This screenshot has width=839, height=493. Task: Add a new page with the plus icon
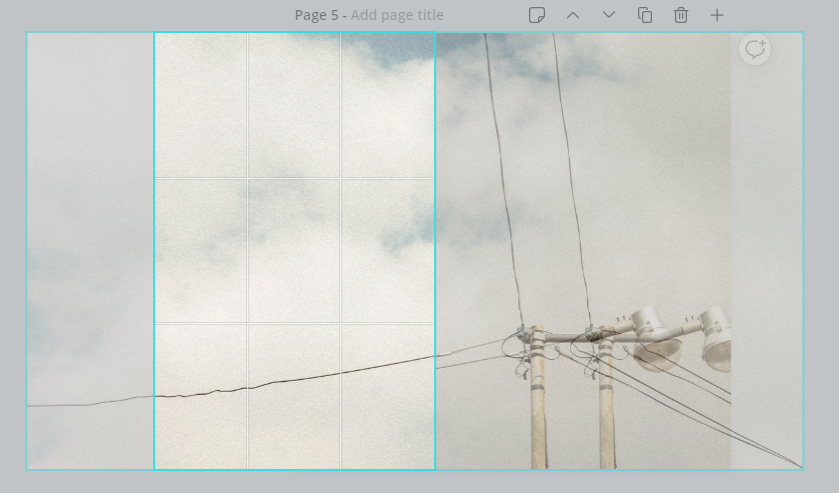coord(716,15)
